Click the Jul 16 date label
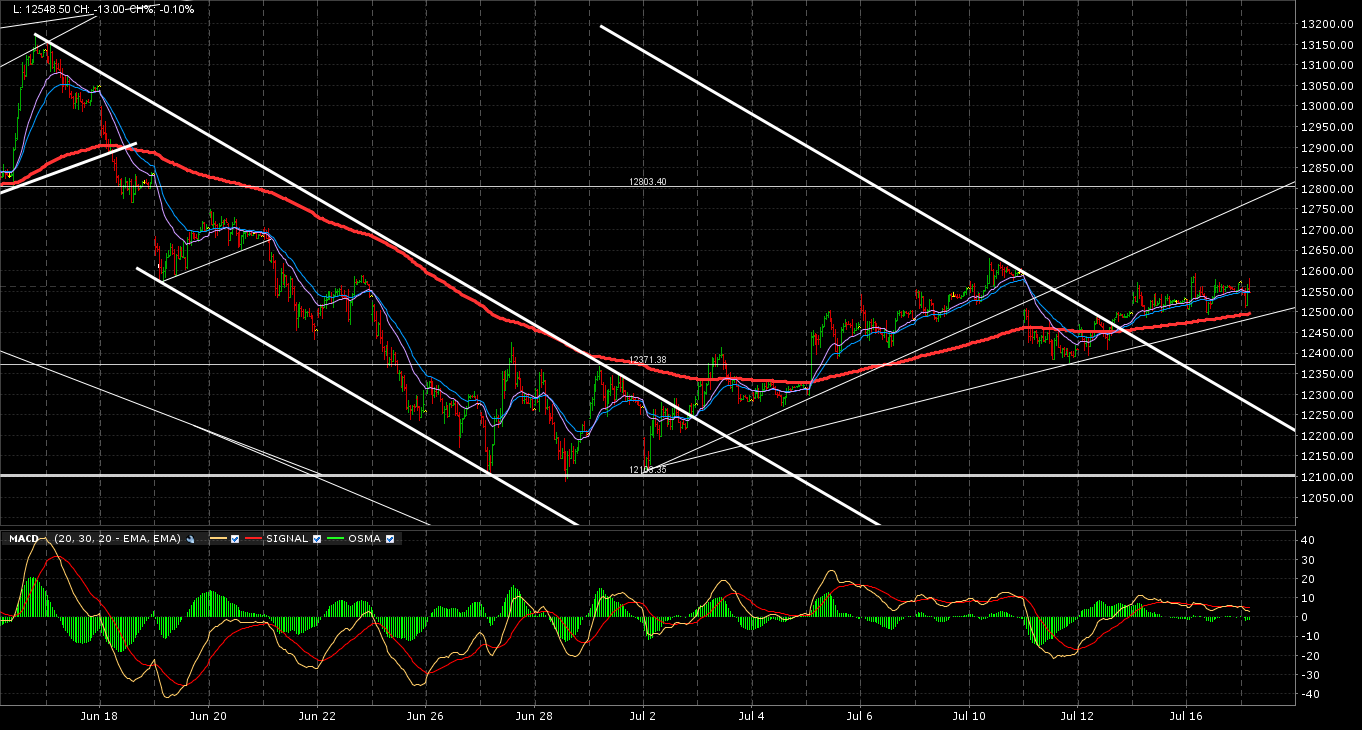Viewport: 1362px width, 730px height. click(x=1186, y=716)
